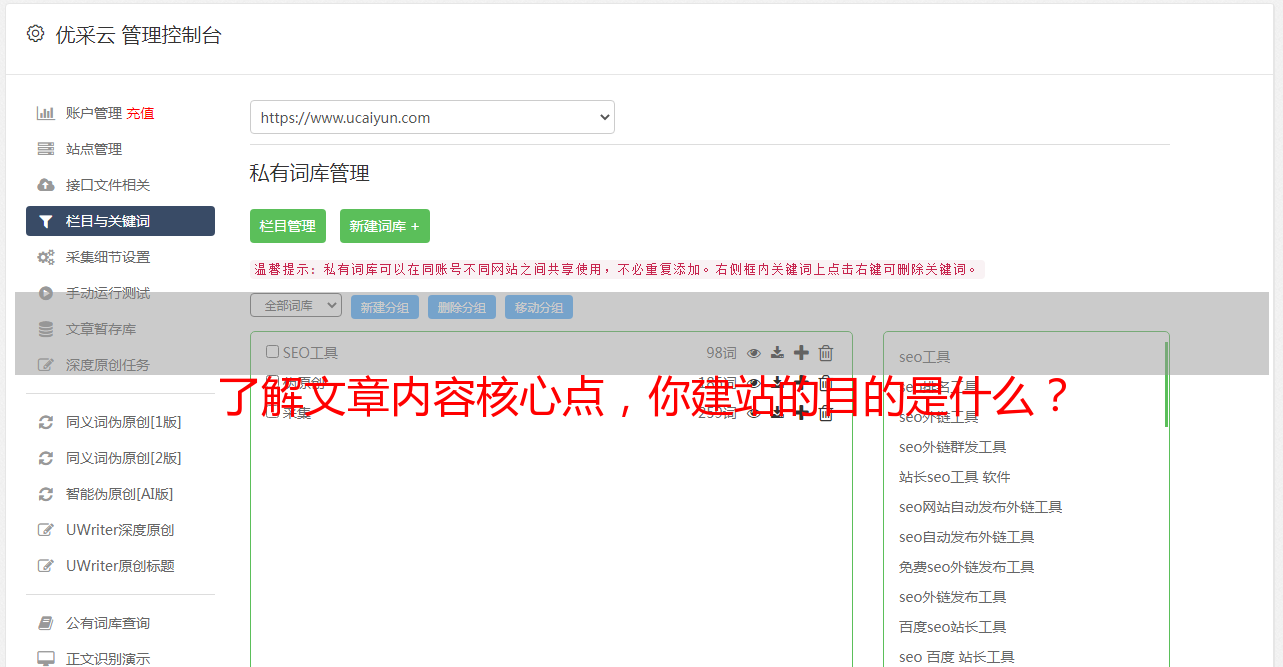Click the gear icon beside 优采云 管理控制台

(35, 34)
